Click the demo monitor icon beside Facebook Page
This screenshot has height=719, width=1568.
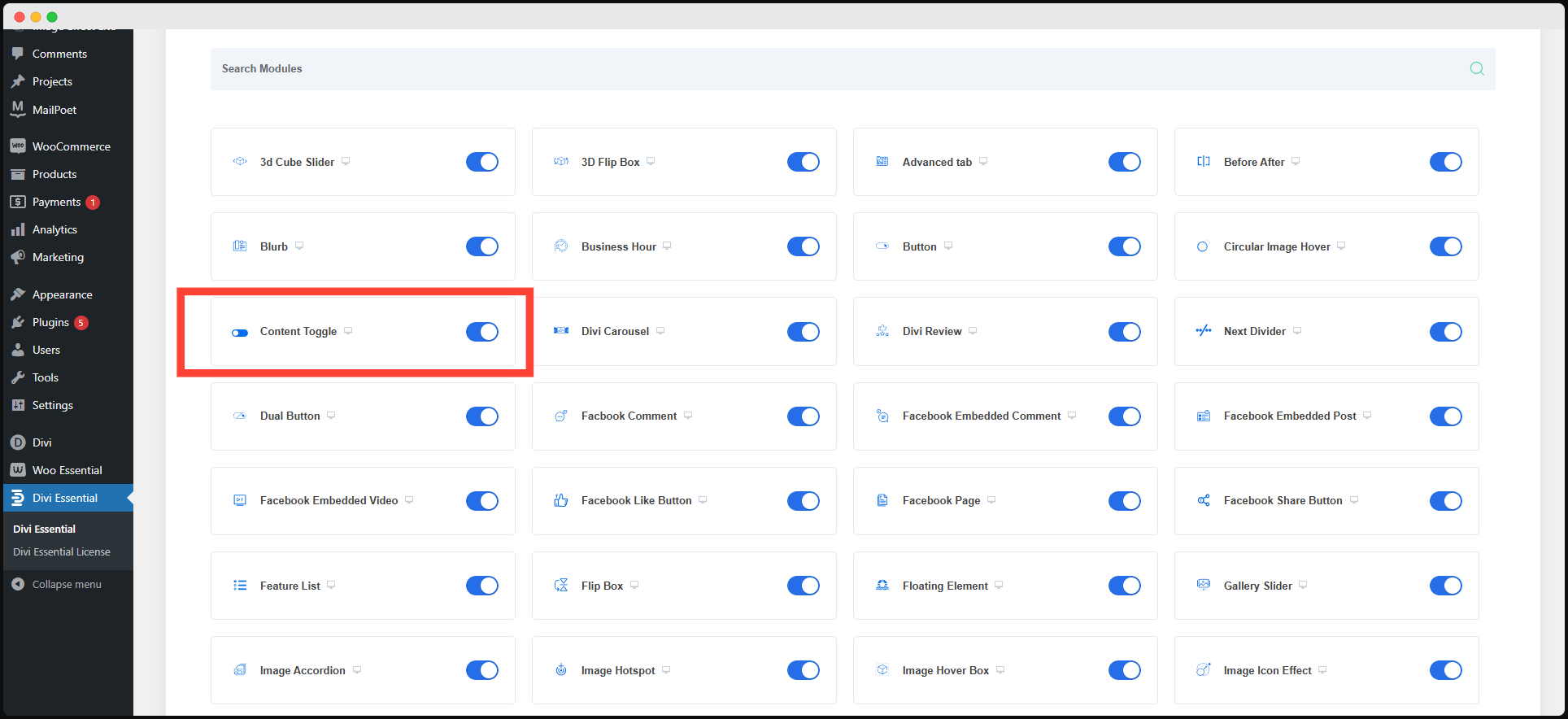coord(991,500)
